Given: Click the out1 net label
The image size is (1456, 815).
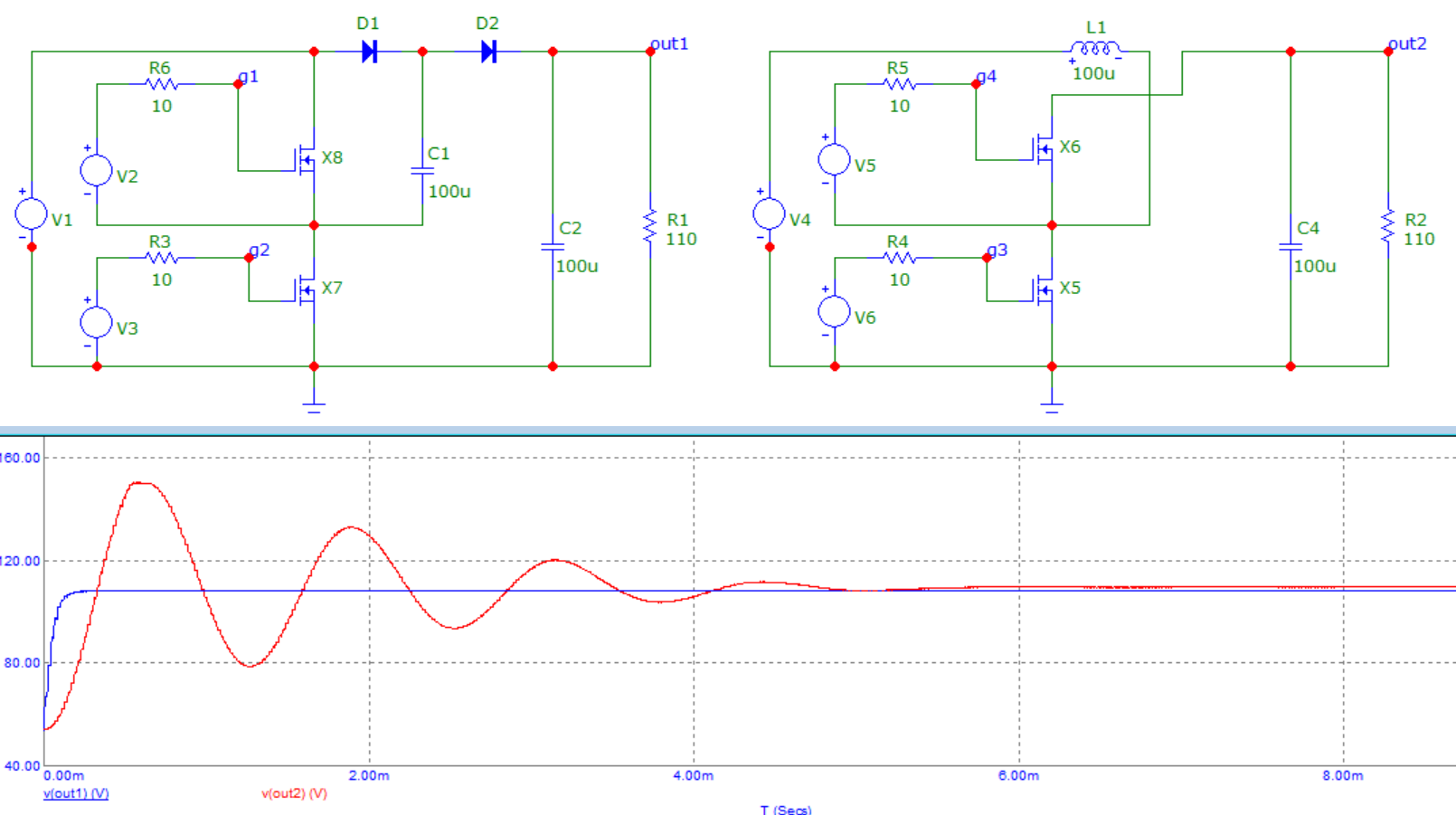Looking at the screenshot, I should (x=669, y=43).
